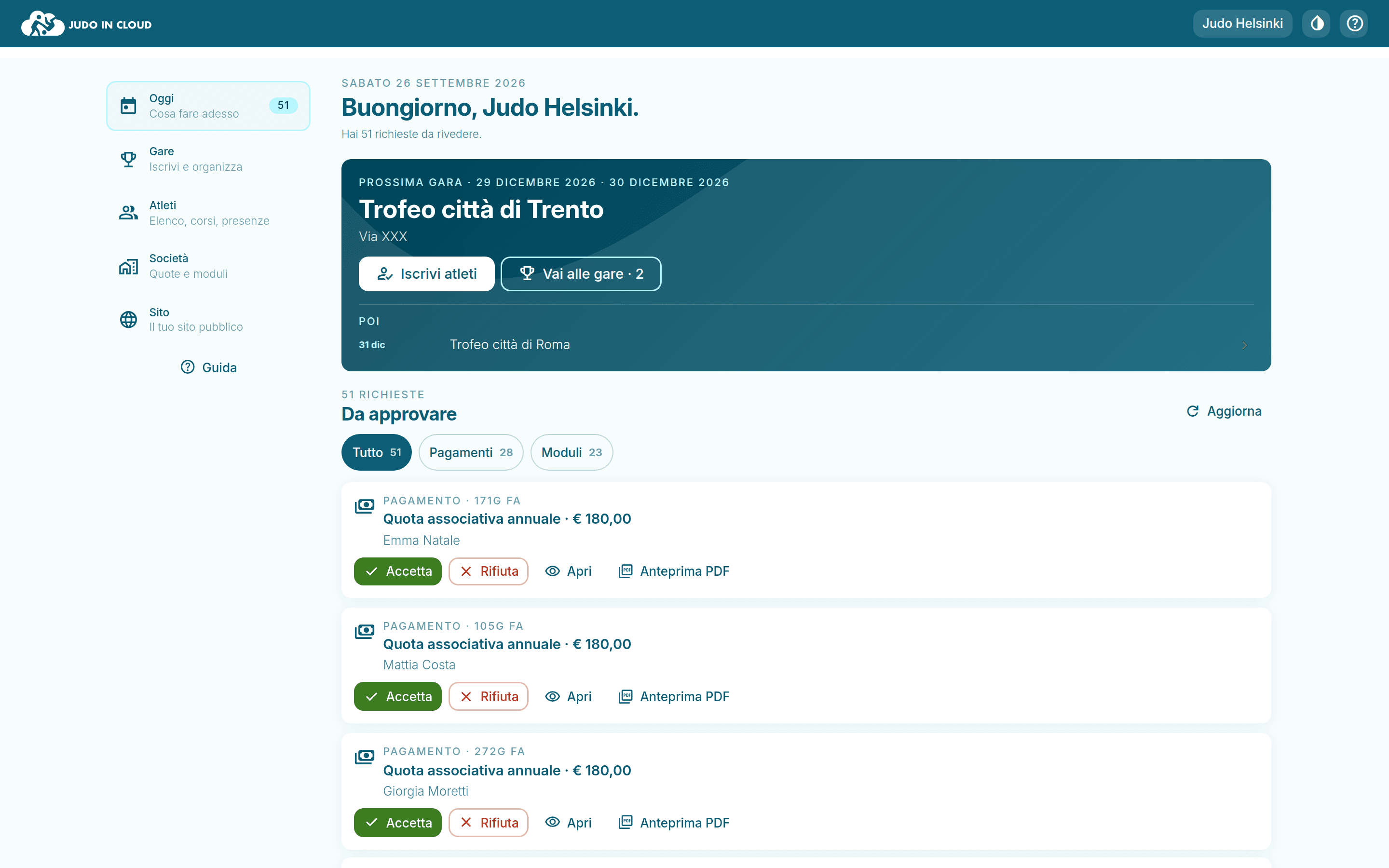This screenshot has height=868, width=1389.
Task: Expand Trofeo città di Roma row chevron
Action: (x=1244, y=345)
